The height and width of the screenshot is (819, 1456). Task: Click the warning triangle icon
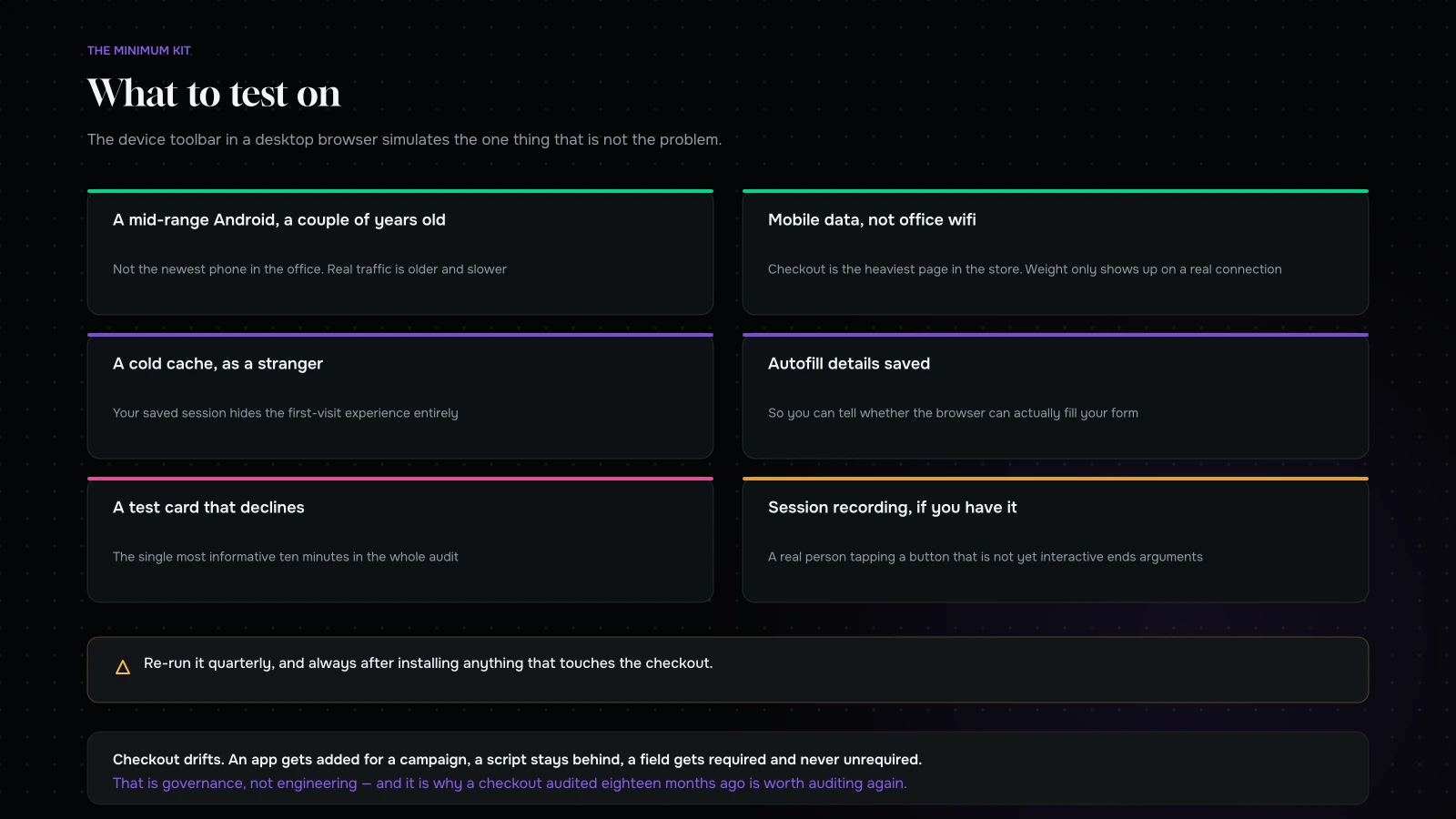click(123, 667)
